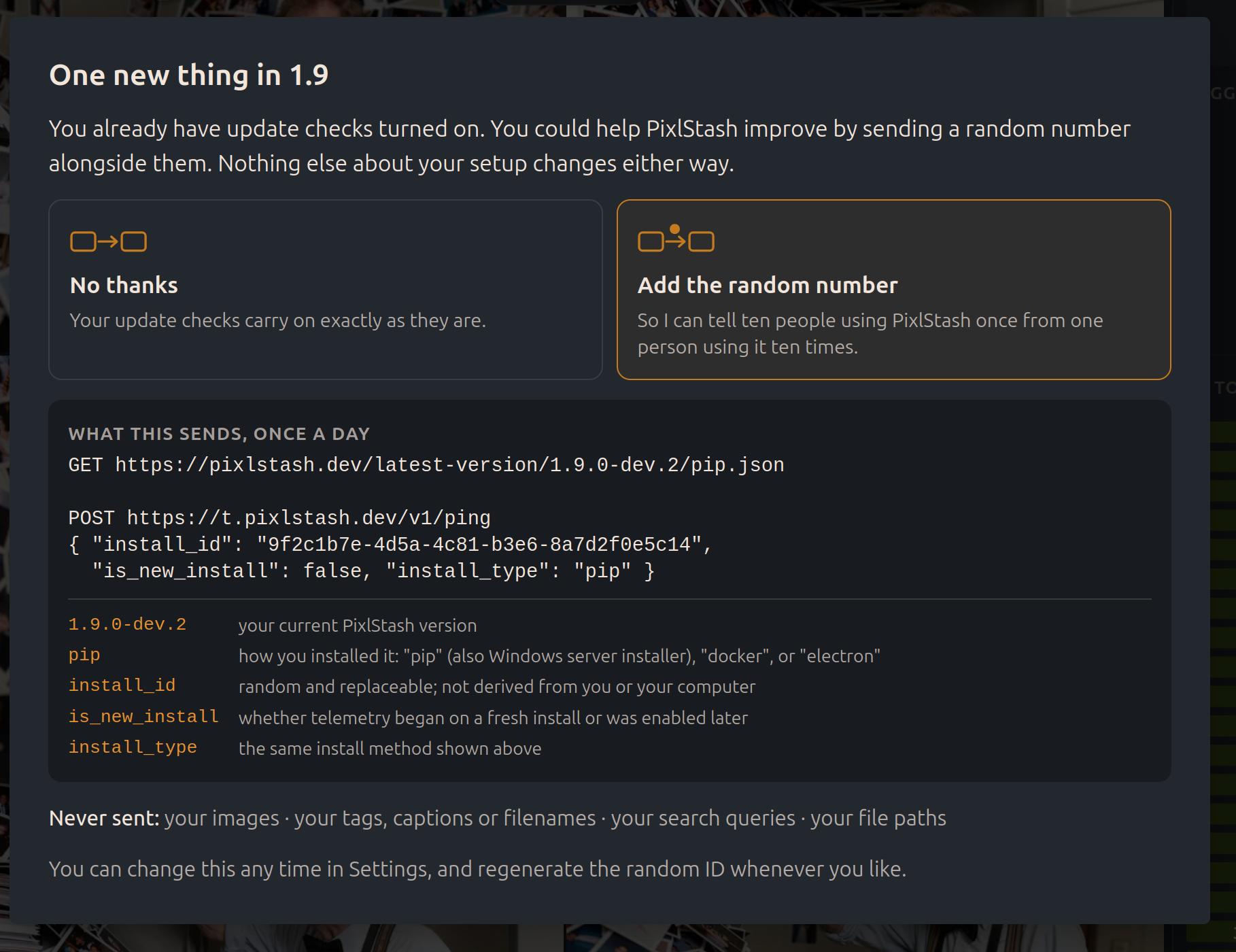Click "You can change this any time in Settings" text
Image resolution: width=1236 pixels, height=952 pixels.
pyautogui.click(x=477, y=869)
